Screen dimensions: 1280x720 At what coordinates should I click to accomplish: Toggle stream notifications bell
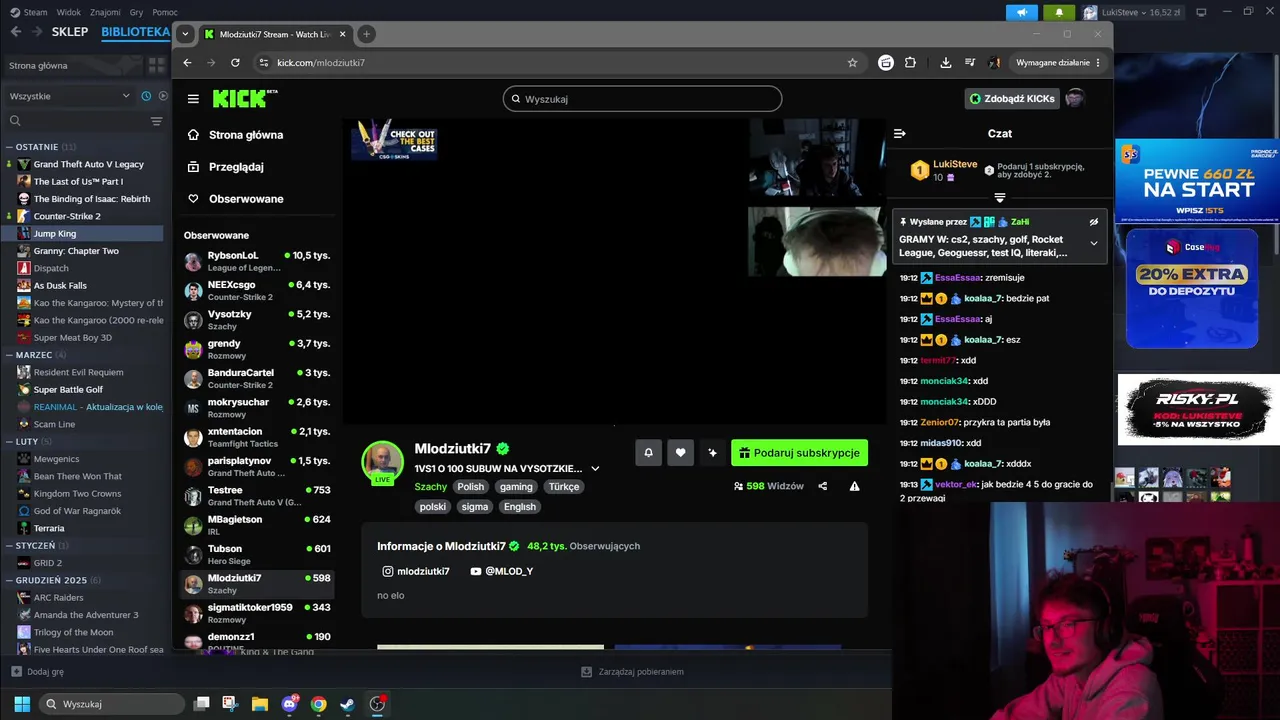click(x=648, y=453)
